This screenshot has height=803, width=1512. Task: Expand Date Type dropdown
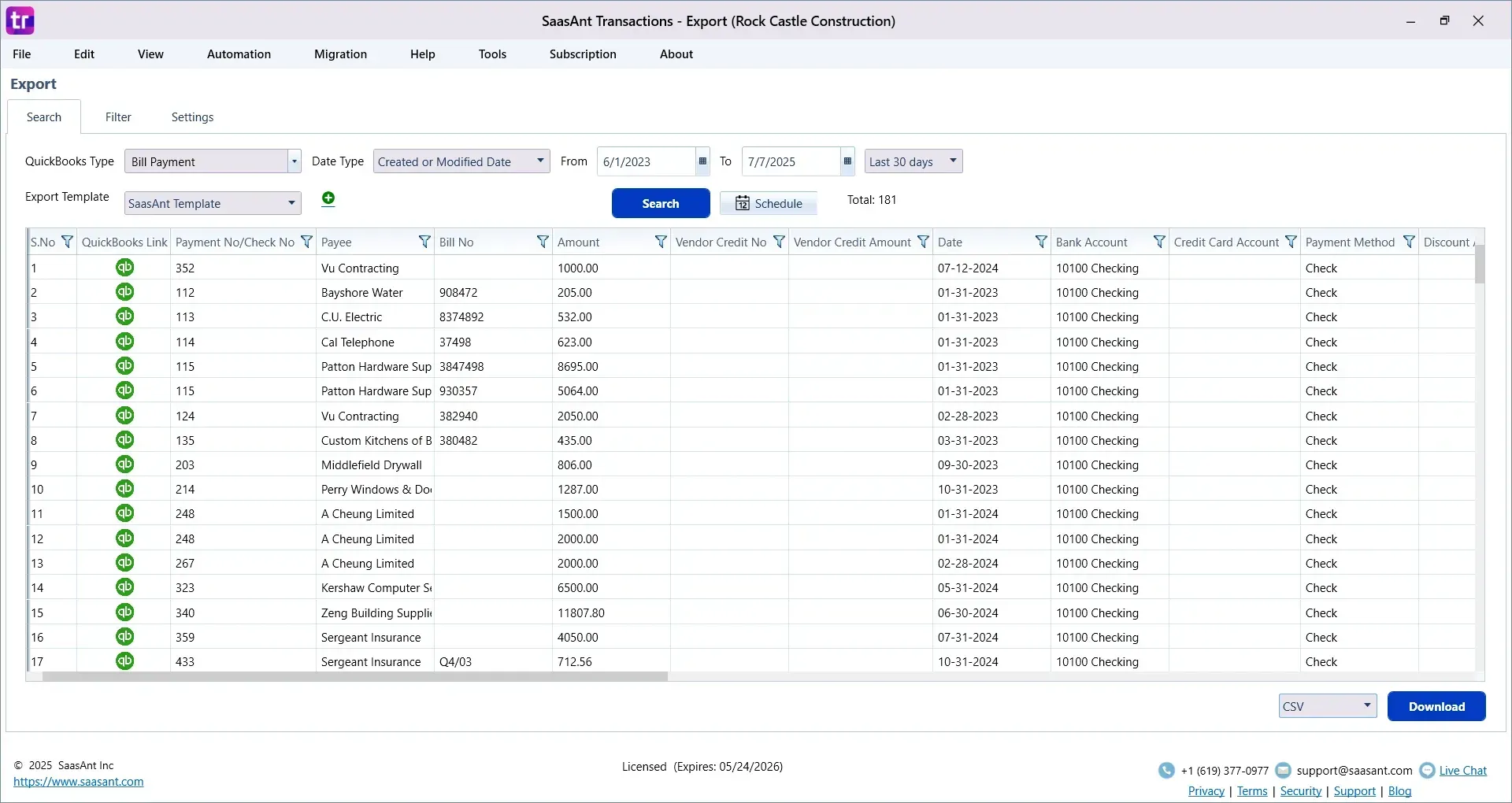(x=540, y=161)
